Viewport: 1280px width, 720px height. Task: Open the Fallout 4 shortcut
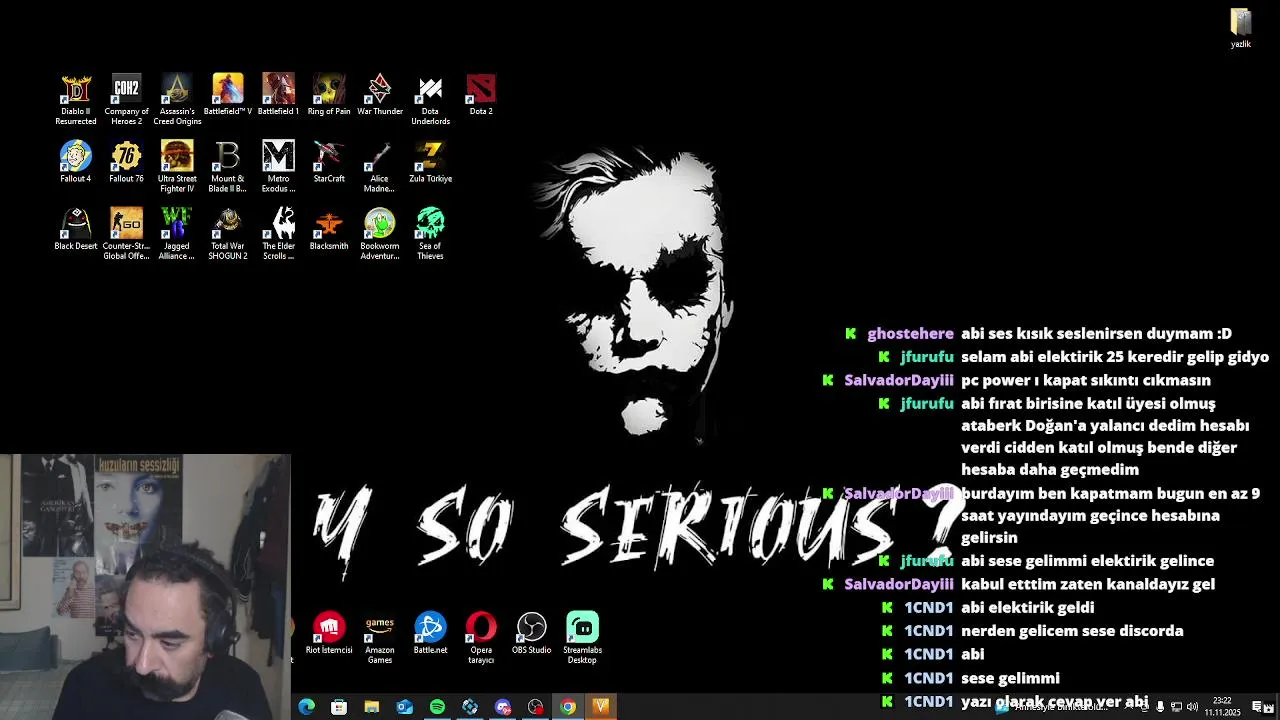coord(76,162)
